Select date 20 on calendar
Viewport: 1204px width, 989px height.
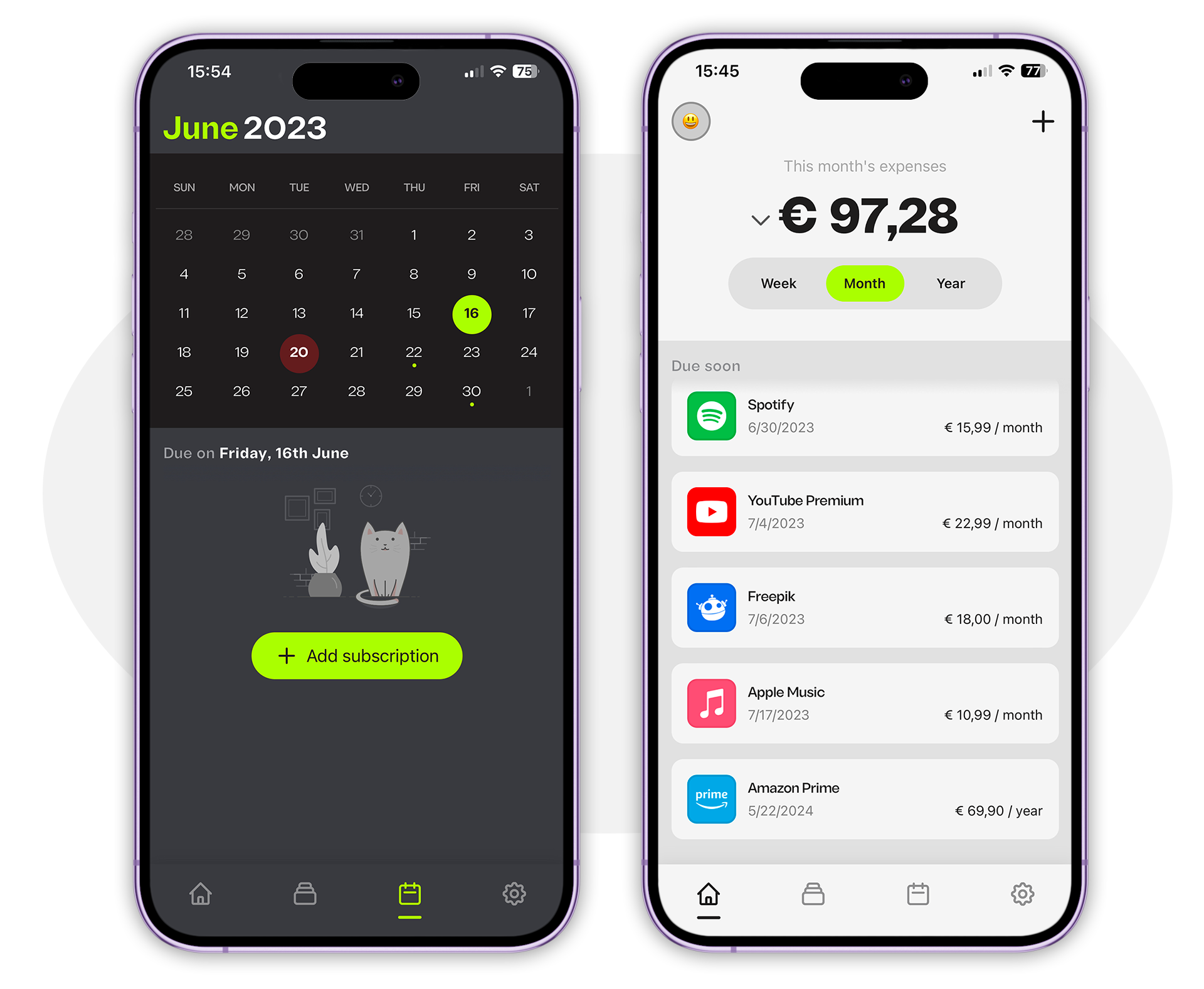tap(300, 351)
